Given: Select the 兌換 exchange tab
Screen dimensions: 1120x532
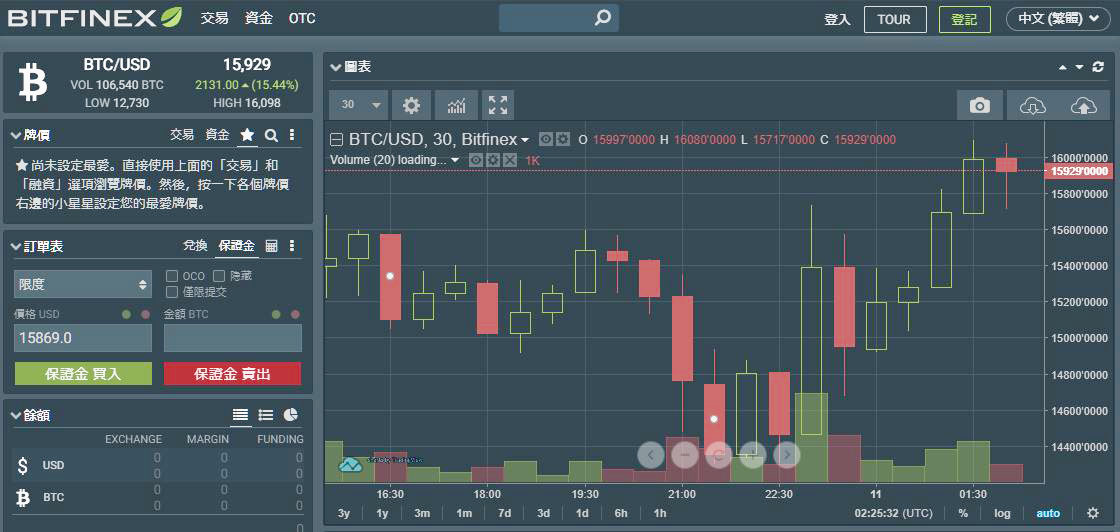Looking at the screenshot, I should [195, 246].
